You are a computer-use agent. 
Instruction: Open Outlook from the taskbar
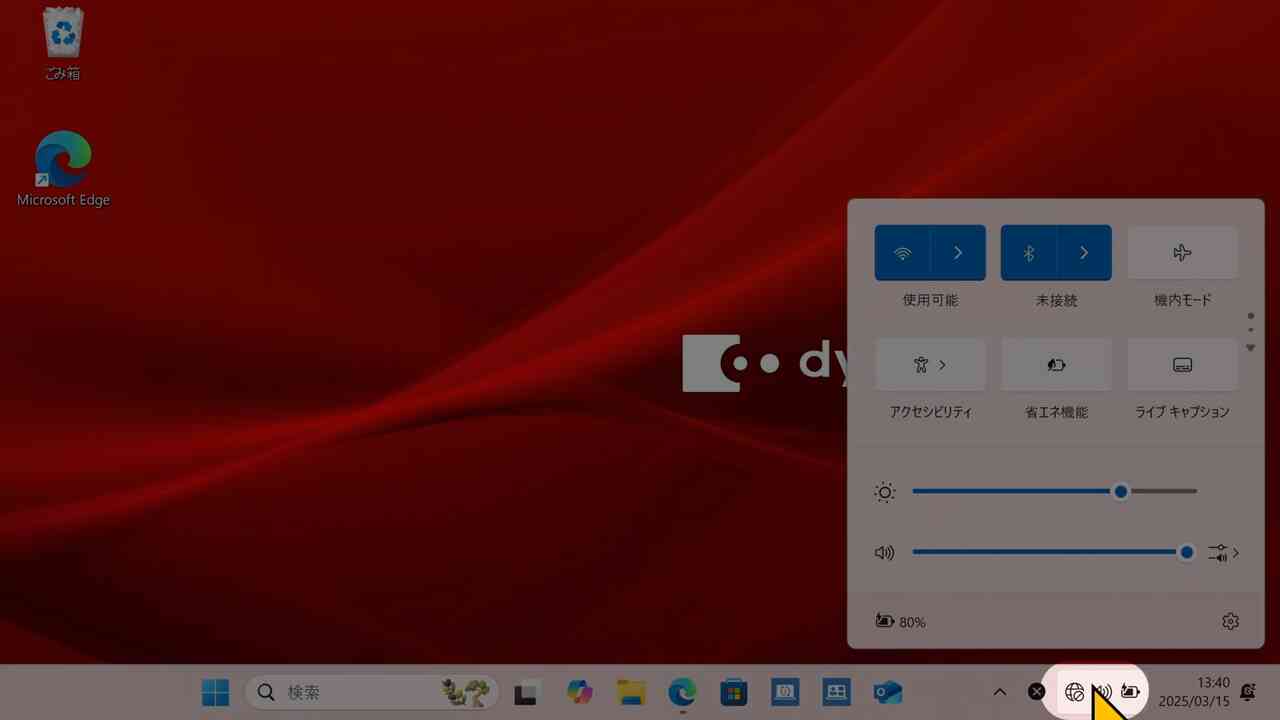tap(887, 692)
